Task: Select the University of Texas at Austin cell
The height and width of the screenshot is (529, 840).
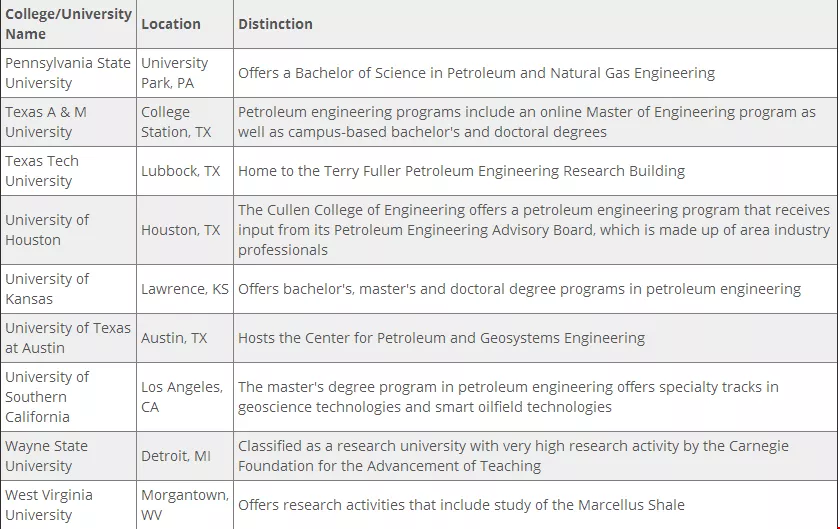Action: click(68, 338)
